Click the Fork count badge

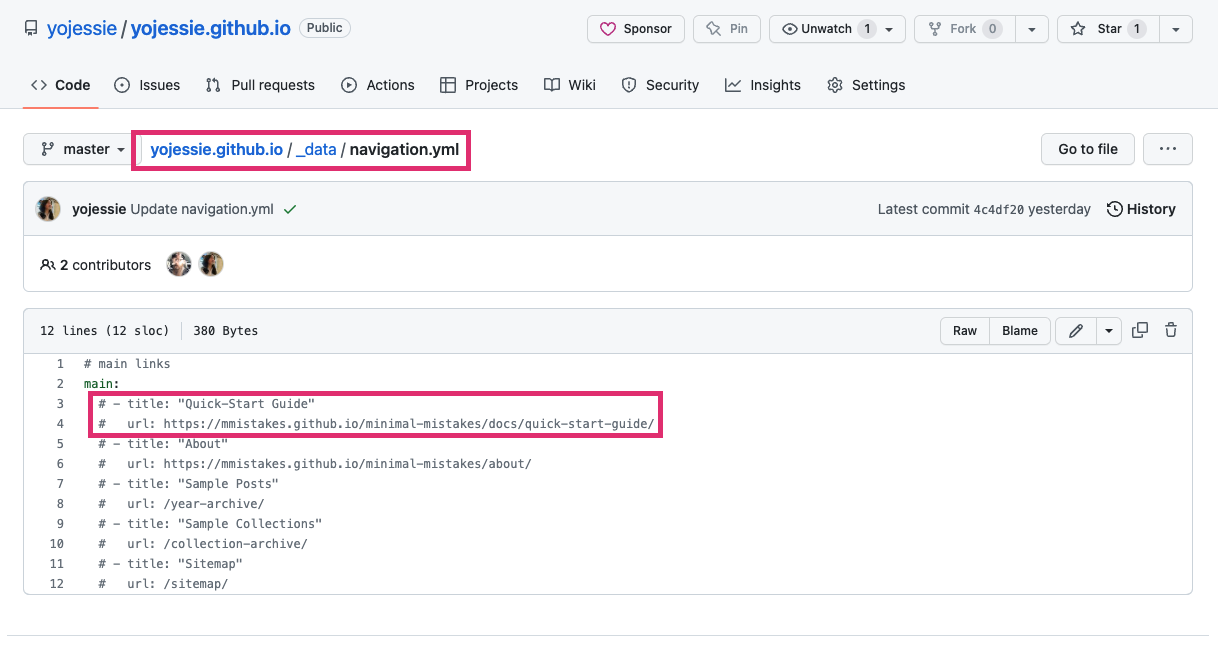(x=993, y=29)
